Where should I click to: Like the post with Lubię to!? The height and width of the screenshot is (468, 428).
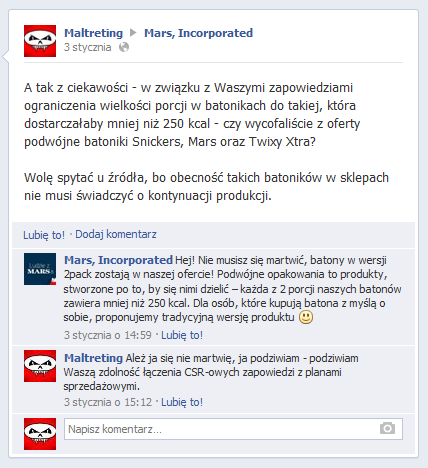(44, 235)
